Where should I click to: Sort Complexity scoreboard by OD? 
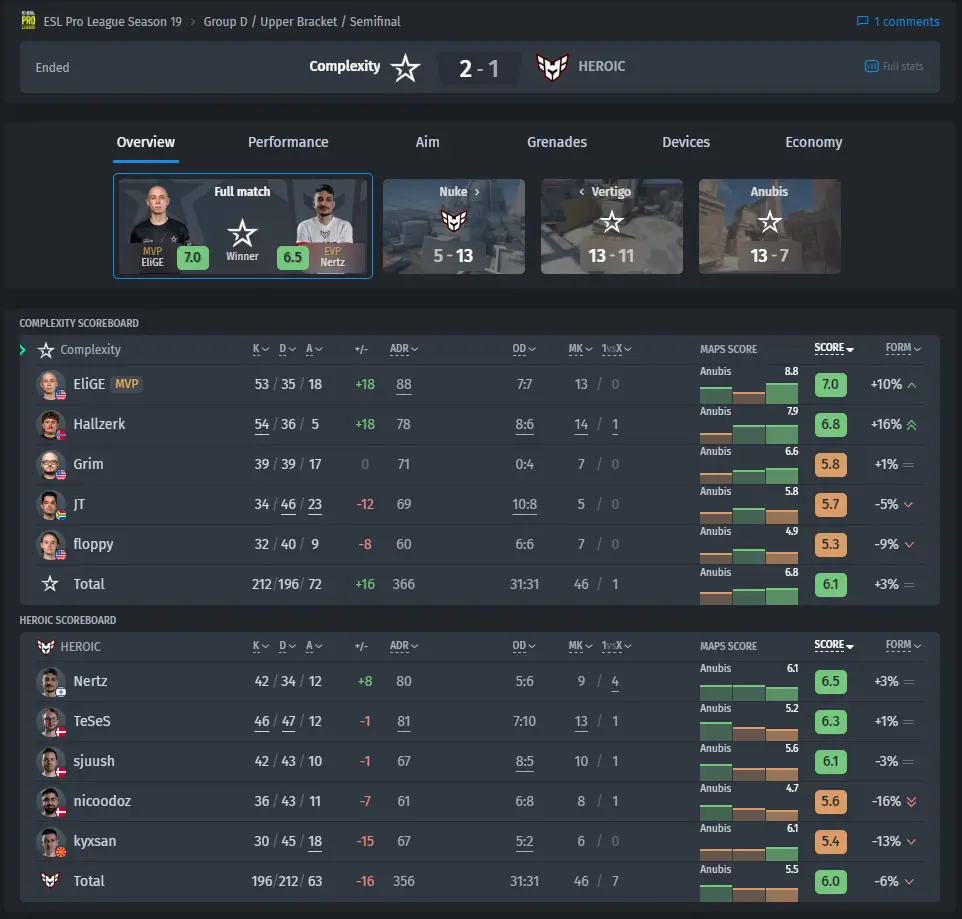524,349
